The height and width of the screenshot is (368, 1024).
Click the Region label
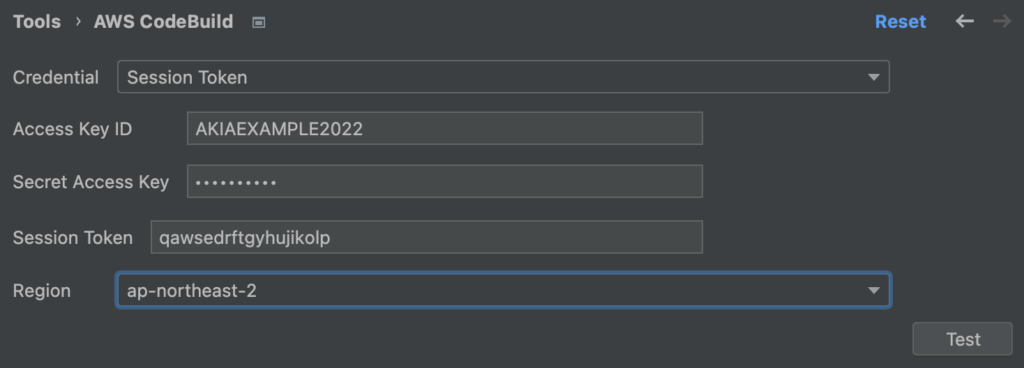(x=42, y=291)
